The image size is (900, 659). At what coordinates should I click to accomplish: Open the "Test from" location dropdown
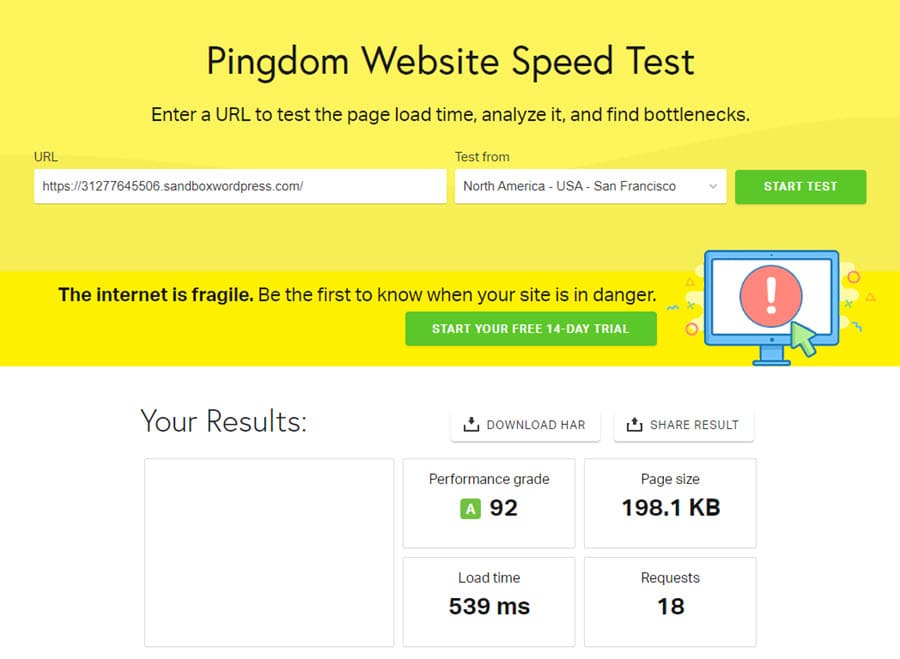click(x=590, y=187)
